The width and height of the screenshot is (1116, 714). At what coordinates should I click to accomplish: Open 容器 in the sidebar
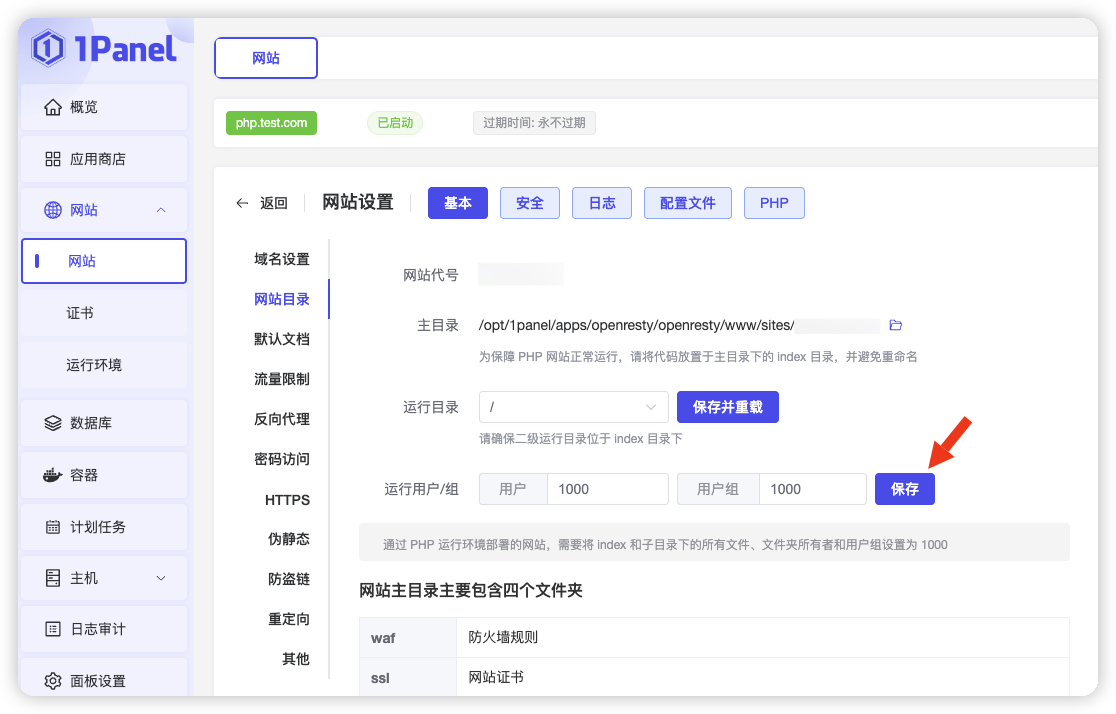tap(104, 475)
